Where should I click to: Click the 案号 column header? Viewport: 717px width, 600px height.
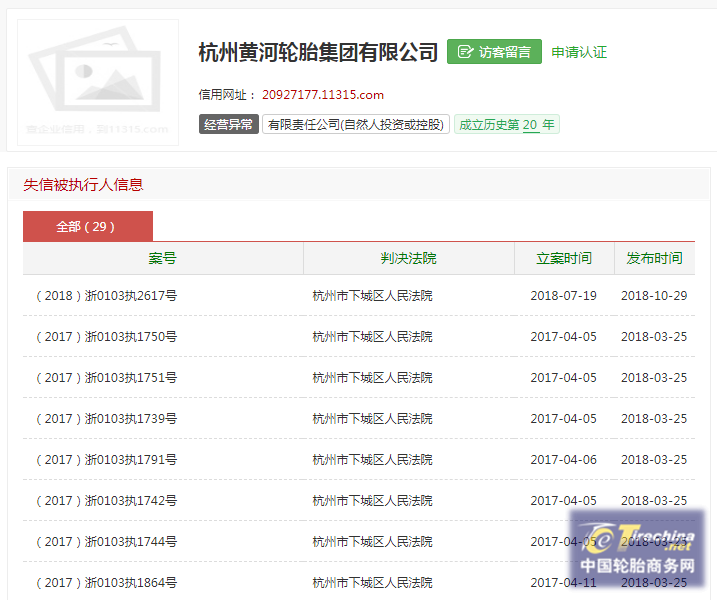point(163,258)
